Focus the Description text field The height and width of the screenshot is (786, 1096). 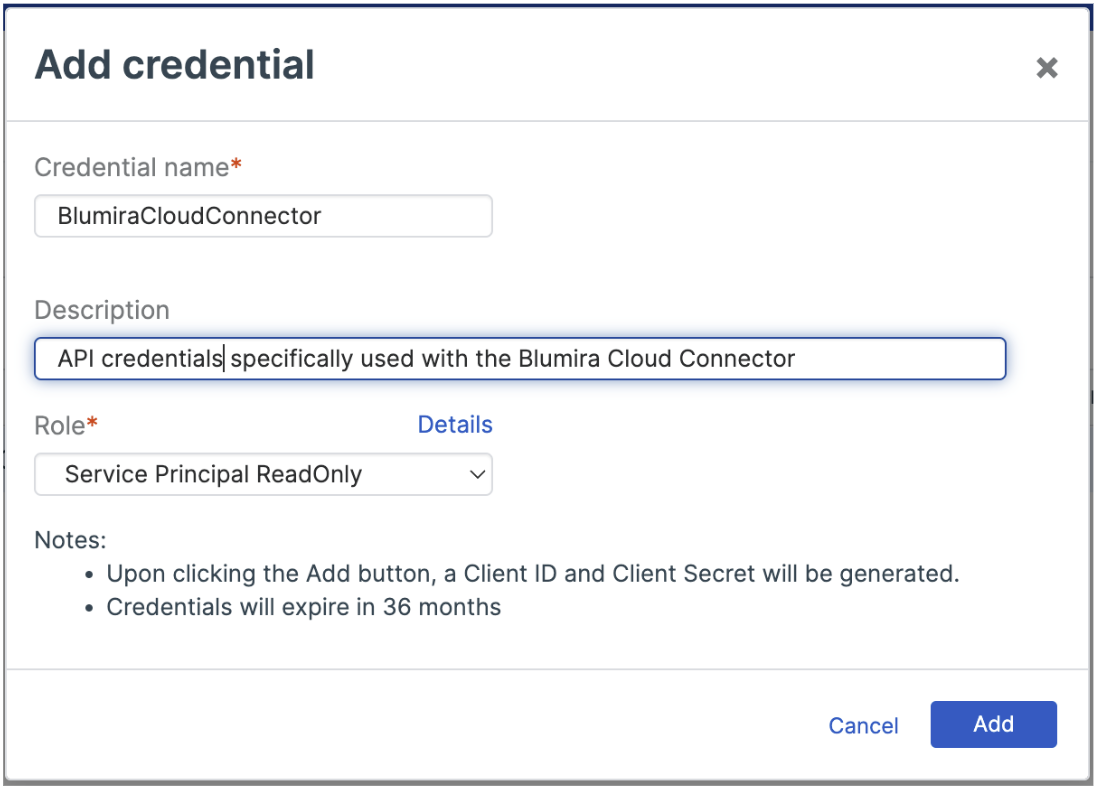click(x=520, y=359)
